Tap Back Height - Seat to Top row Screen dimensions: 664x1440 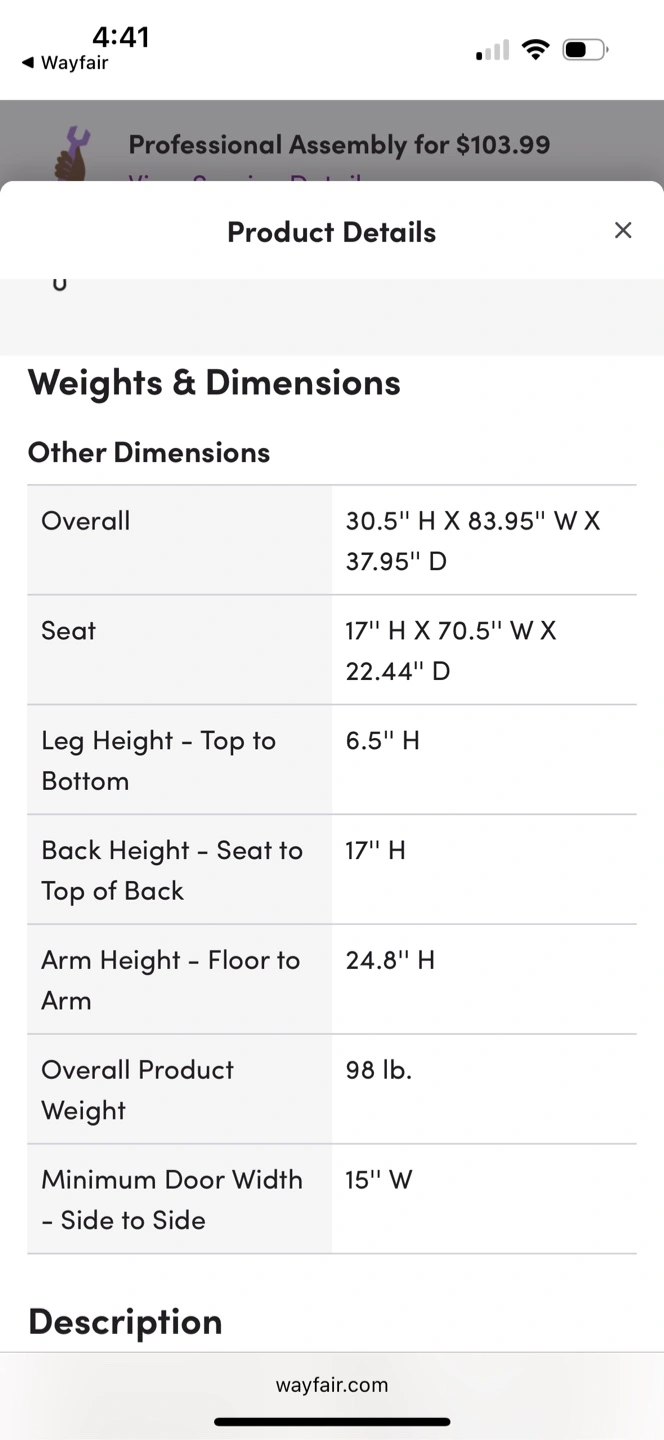tap(332, 870)
